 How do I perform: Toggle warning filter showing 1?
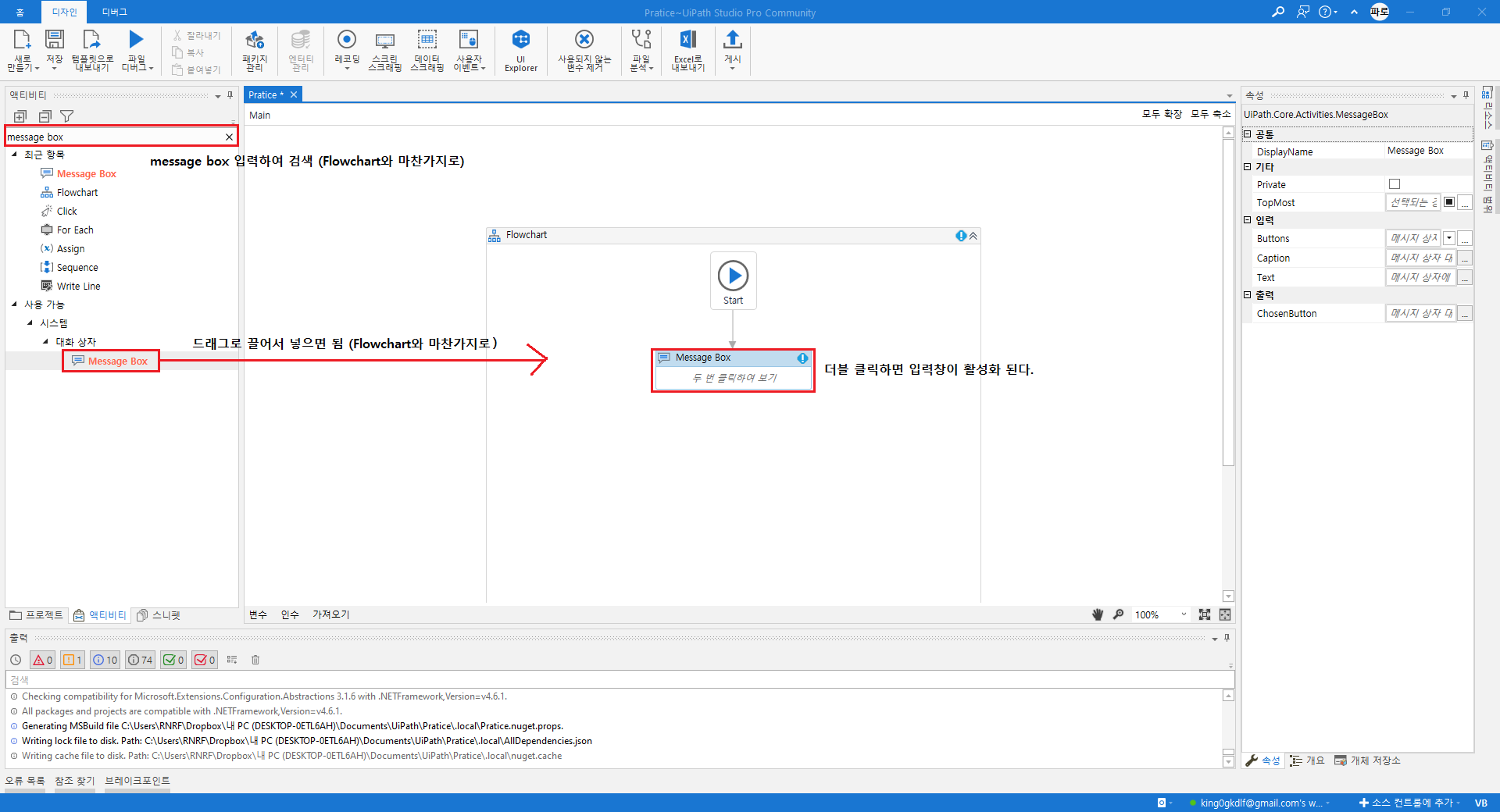click(x=72, y=660)
